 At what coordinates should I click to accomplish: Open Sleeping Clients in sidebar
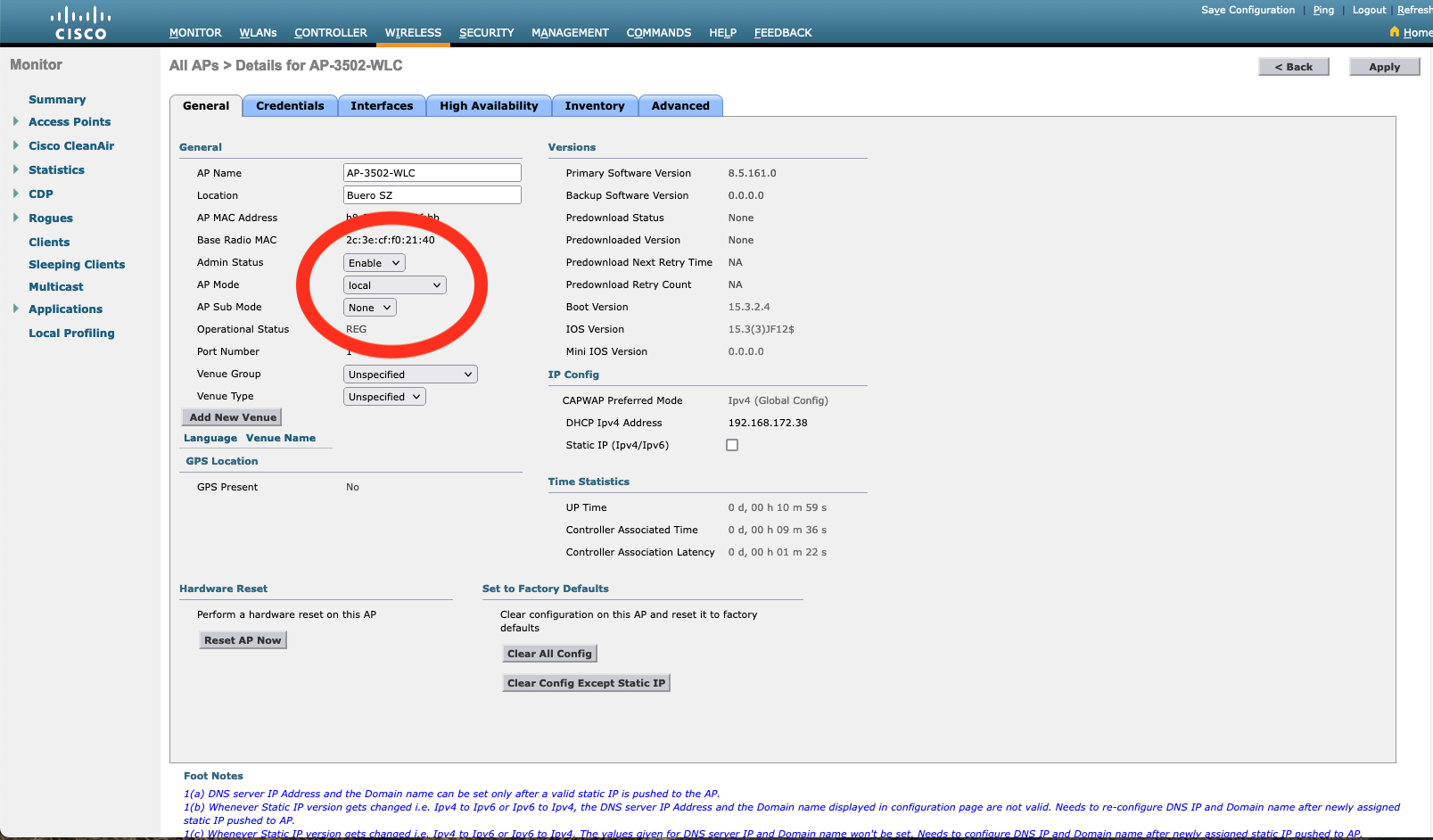click(x=77, y=265)
